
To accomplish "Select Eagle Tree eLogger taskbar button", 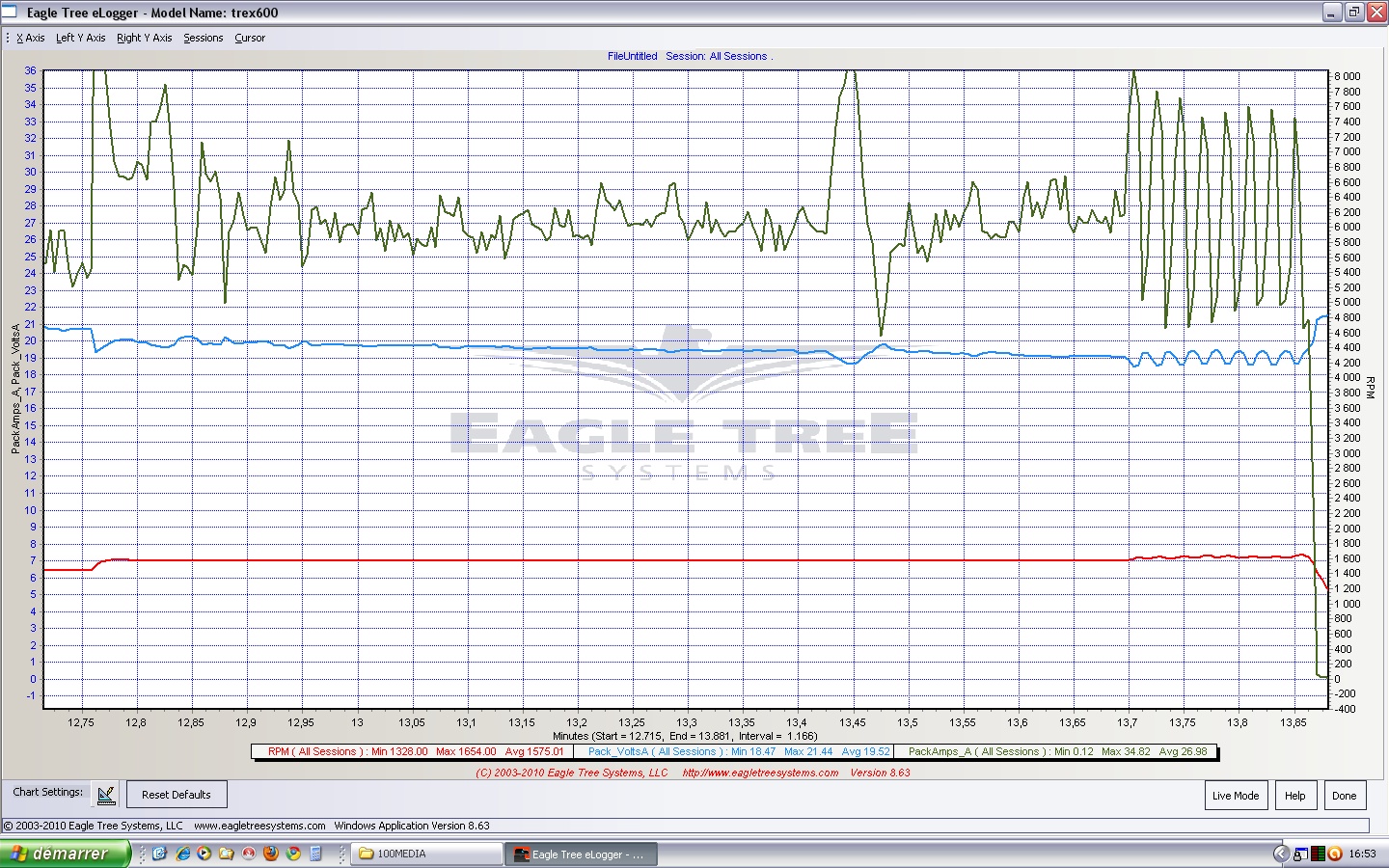I will (x=582, y=854).
